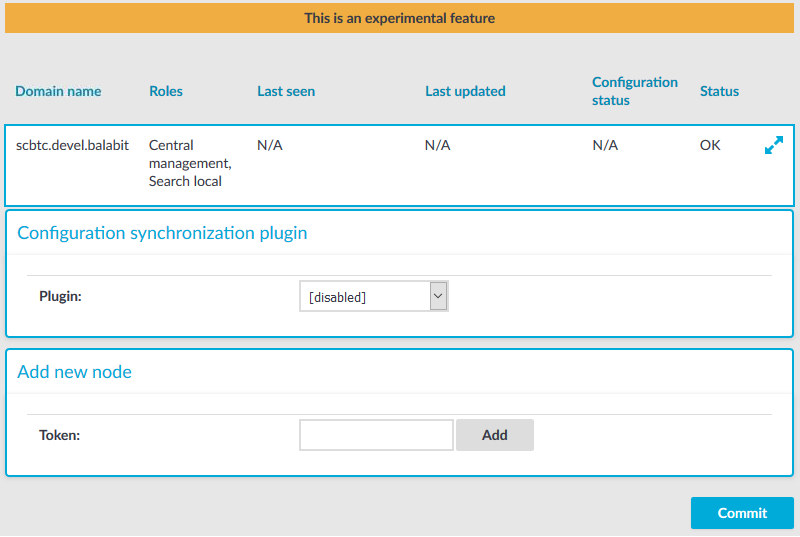The width and height of the screenshot is (800, 537).
Task: Click the OK status value in the row
Action: pos(710,145)
